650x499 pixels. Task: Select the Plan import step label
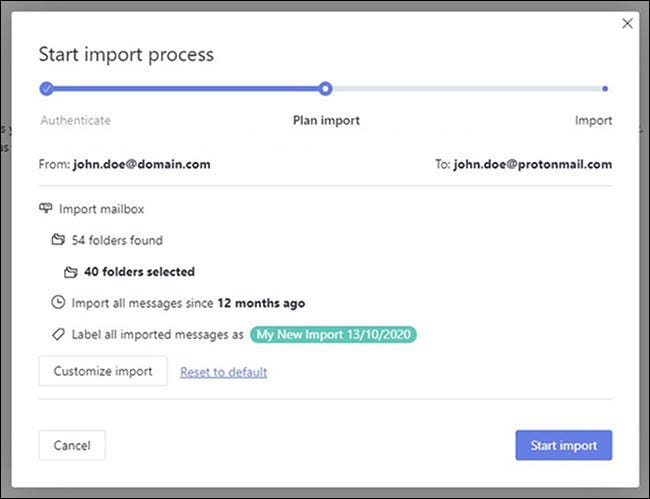[x=326, y=121]
